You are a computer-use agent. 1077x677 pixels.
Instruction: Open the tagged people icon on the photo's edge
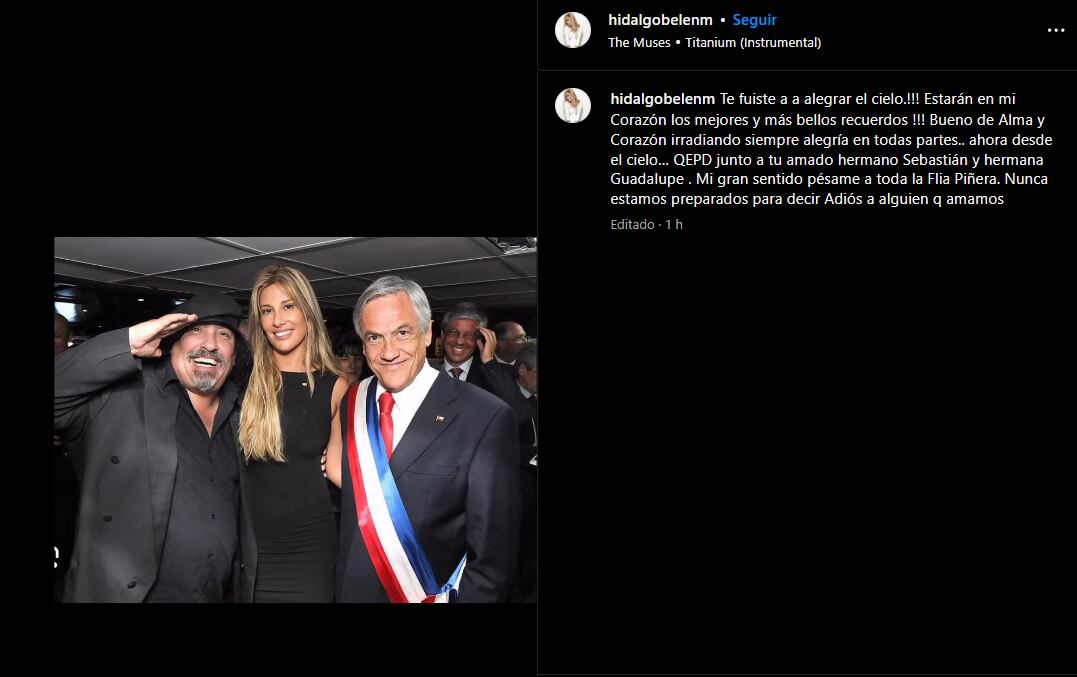click(x=56, y=557)
